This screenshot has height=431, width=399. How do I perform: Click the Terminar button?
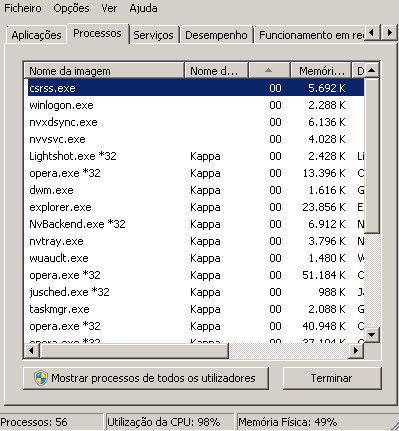point(332,378)
